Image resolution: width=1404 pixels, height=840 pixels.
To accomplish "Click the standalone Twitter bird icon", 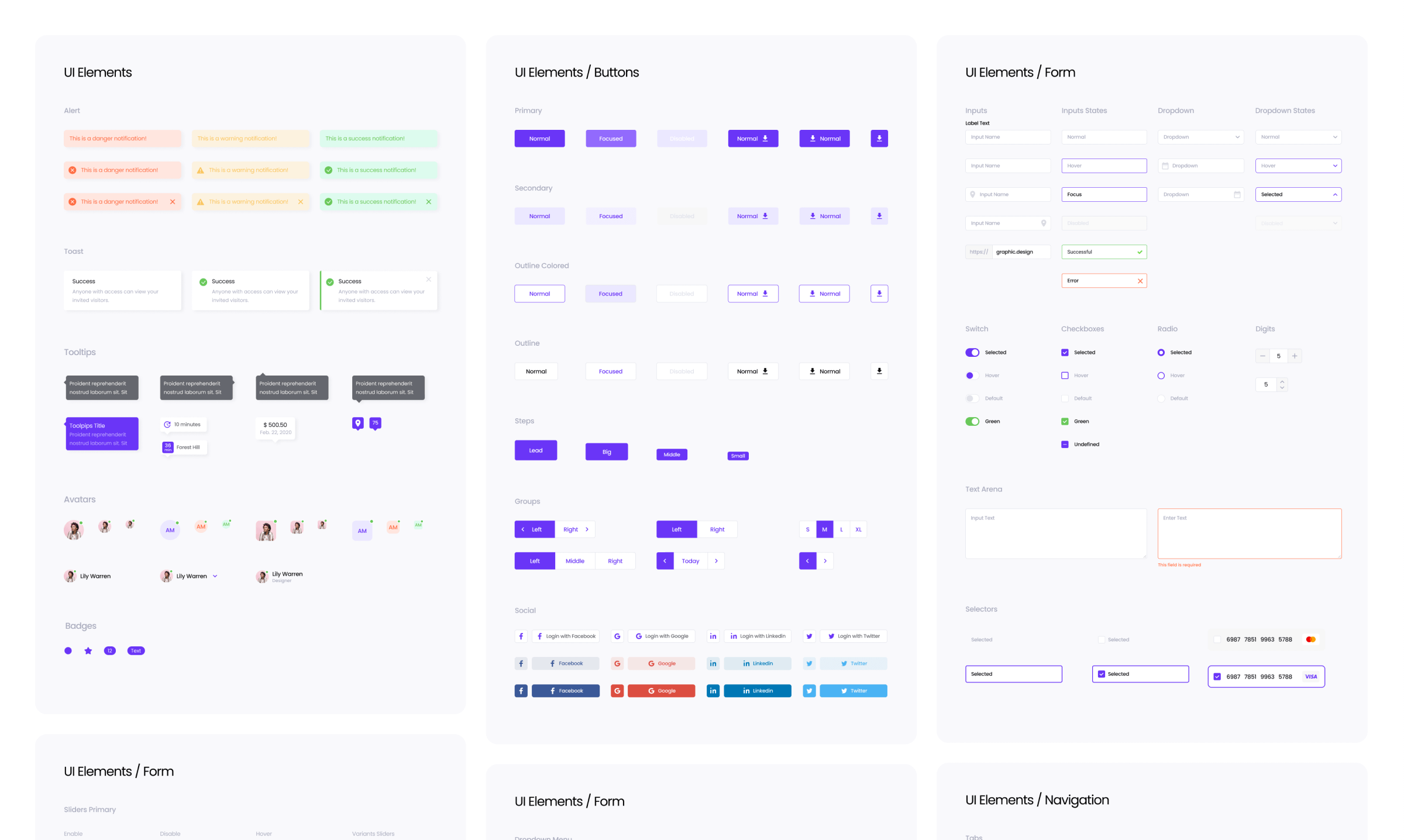I will 809,636.
